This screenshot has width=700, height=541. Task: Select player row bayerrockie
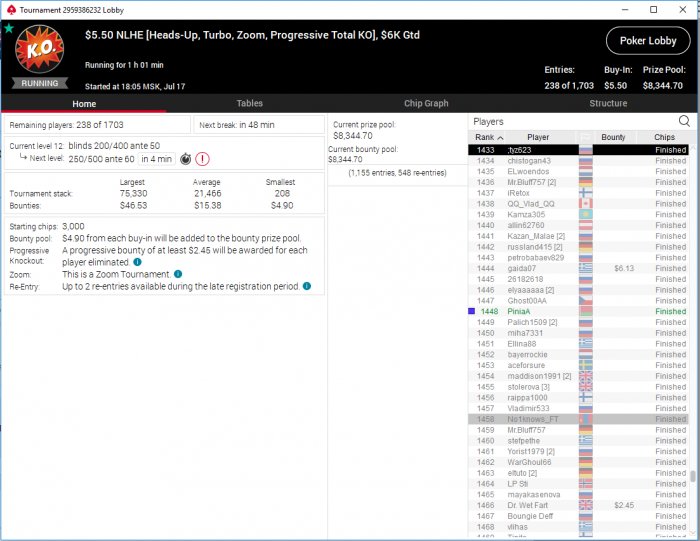pyautogui.click(x=578, y=354)
